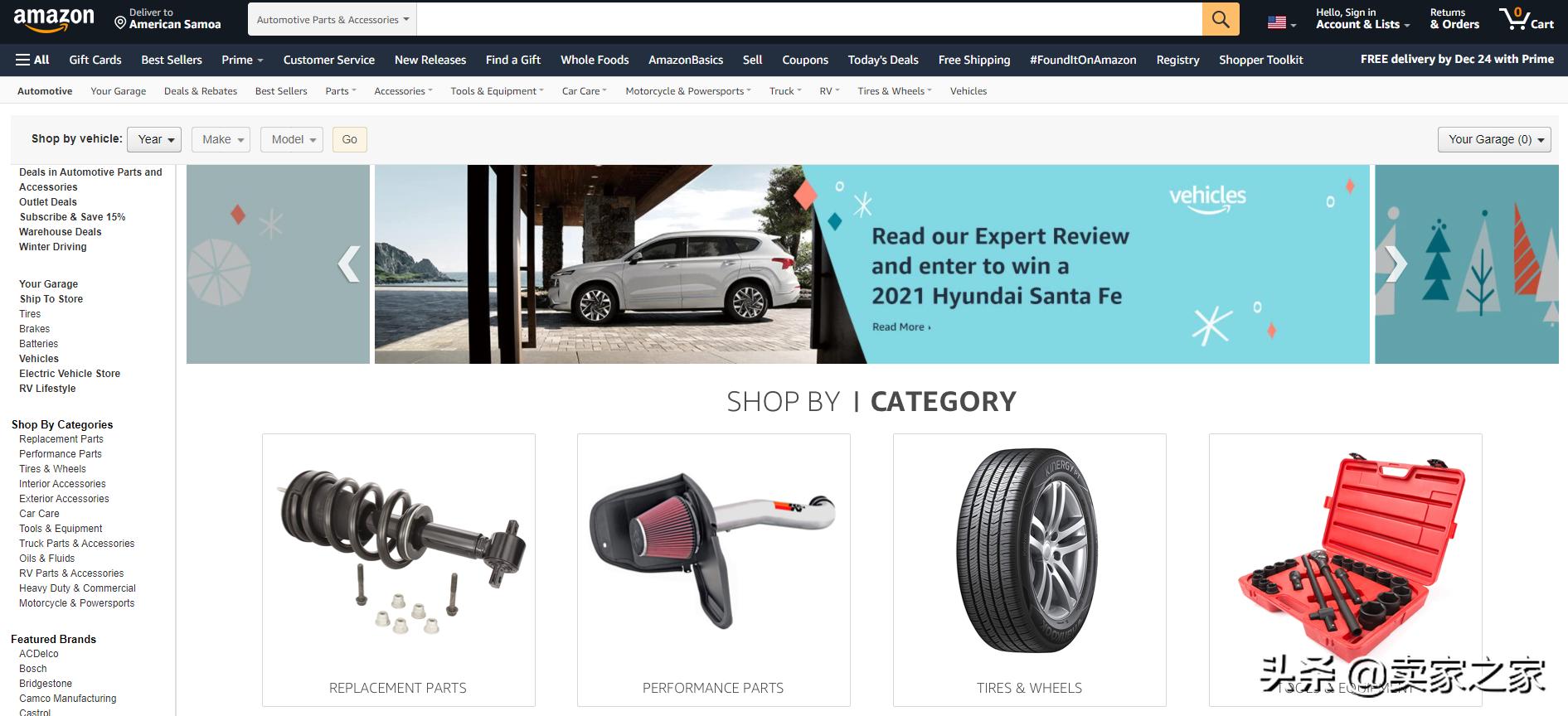
Task: Open the Electric Vehicle Store sidebar link
Action: click(70, 374)
